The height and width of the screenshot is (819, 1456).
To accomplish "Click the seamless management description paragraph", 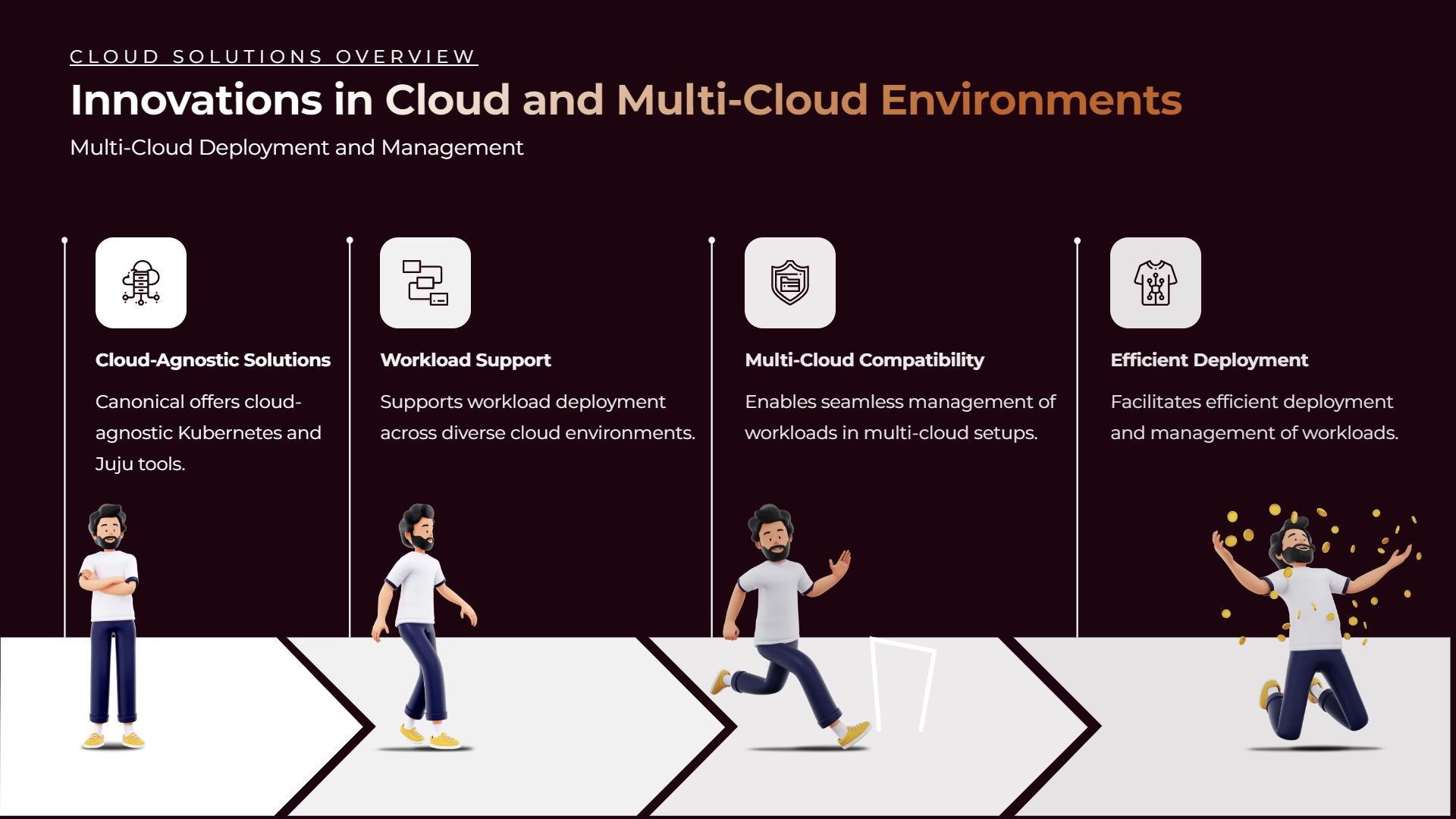I will pos(900,417).
